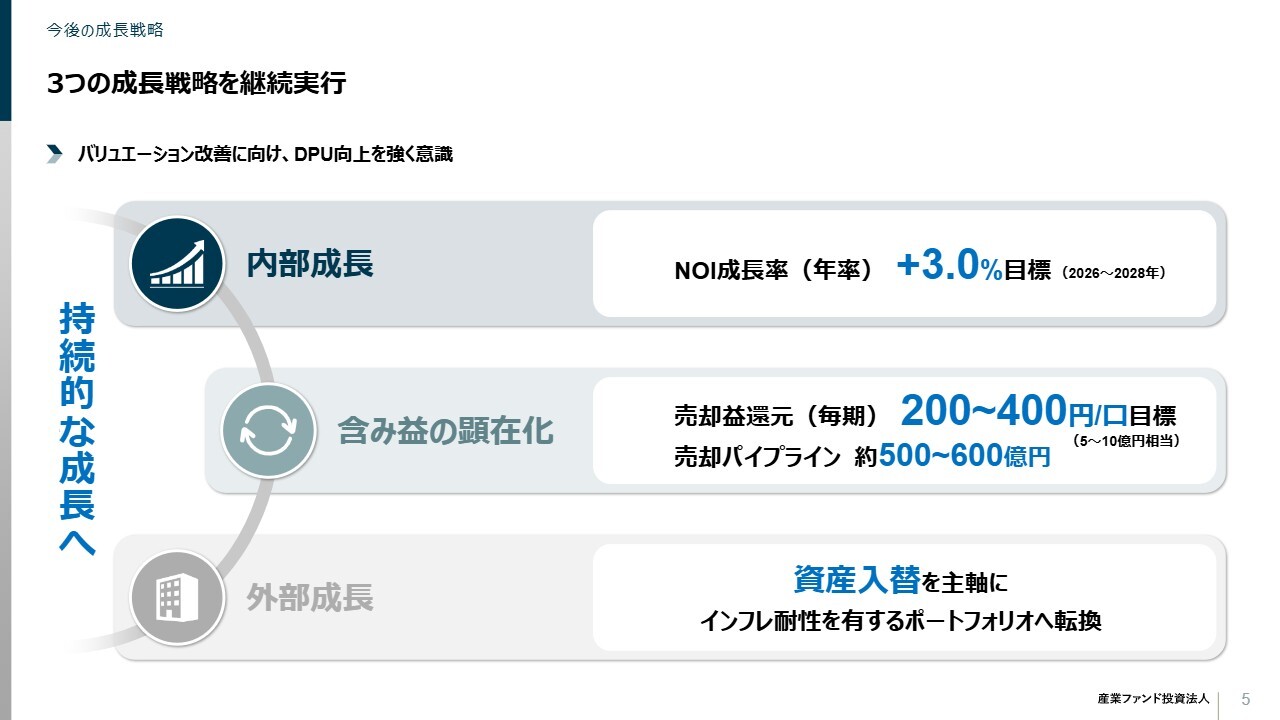Click the vertical 持続的な成長へ text
This screenshot has height=720, width=1280.
pos(77,429)
